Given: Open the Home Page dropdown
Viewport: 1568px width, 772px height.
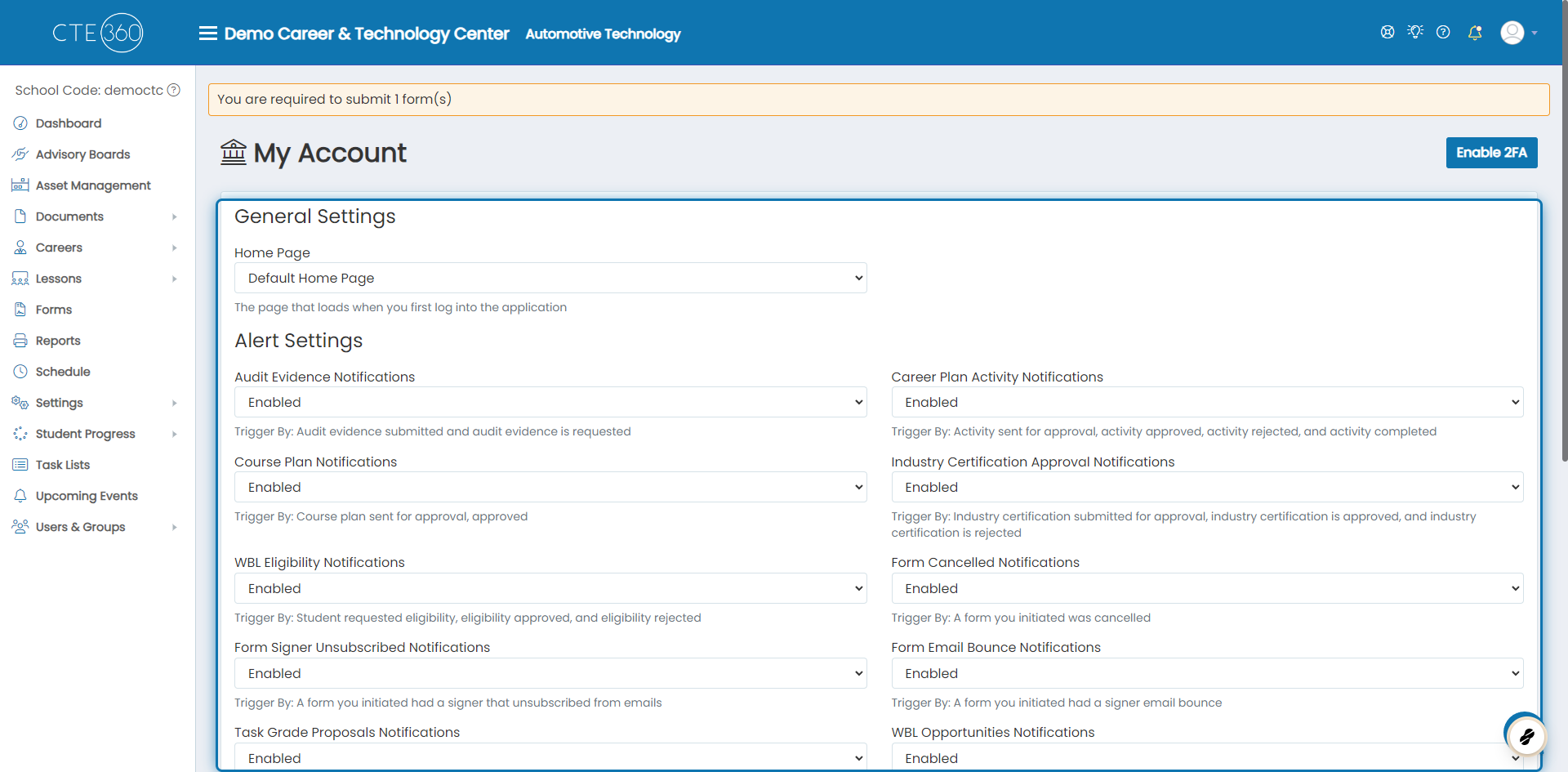Looking at the screenshot, I should 550,278.
